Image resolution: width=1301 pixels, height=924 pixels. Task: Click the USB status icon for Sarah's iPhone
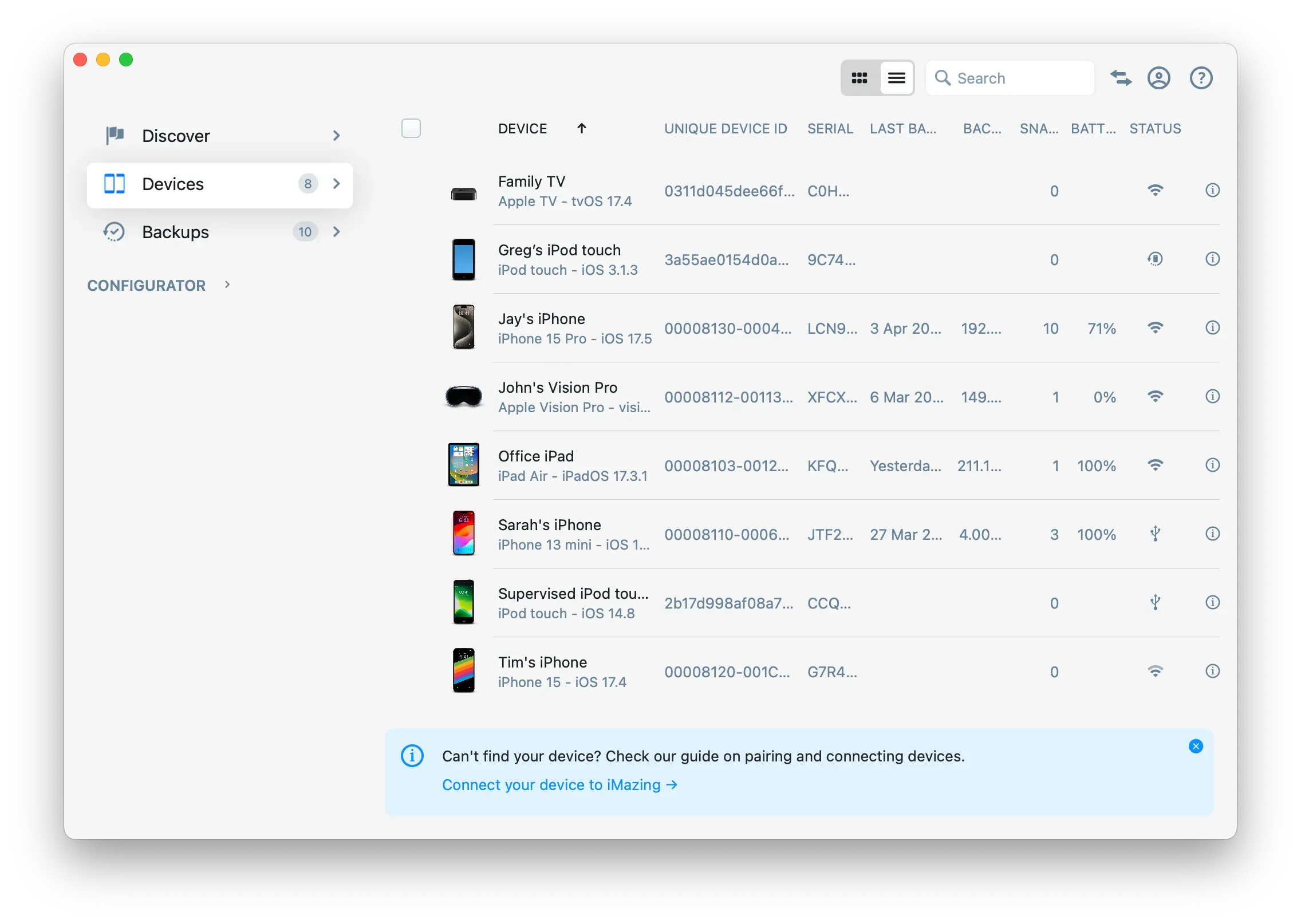pos(1156,534)
